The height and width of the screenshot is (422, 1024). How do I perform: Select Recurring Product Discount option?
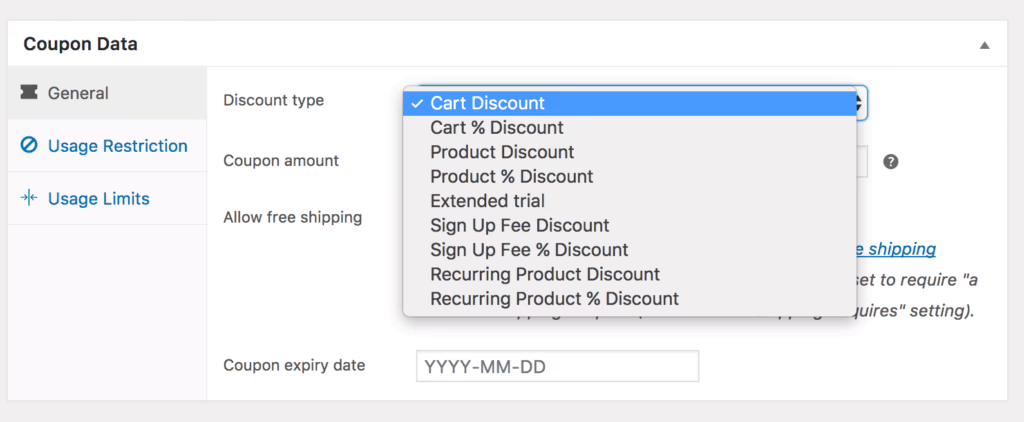(x=545, y=274)
